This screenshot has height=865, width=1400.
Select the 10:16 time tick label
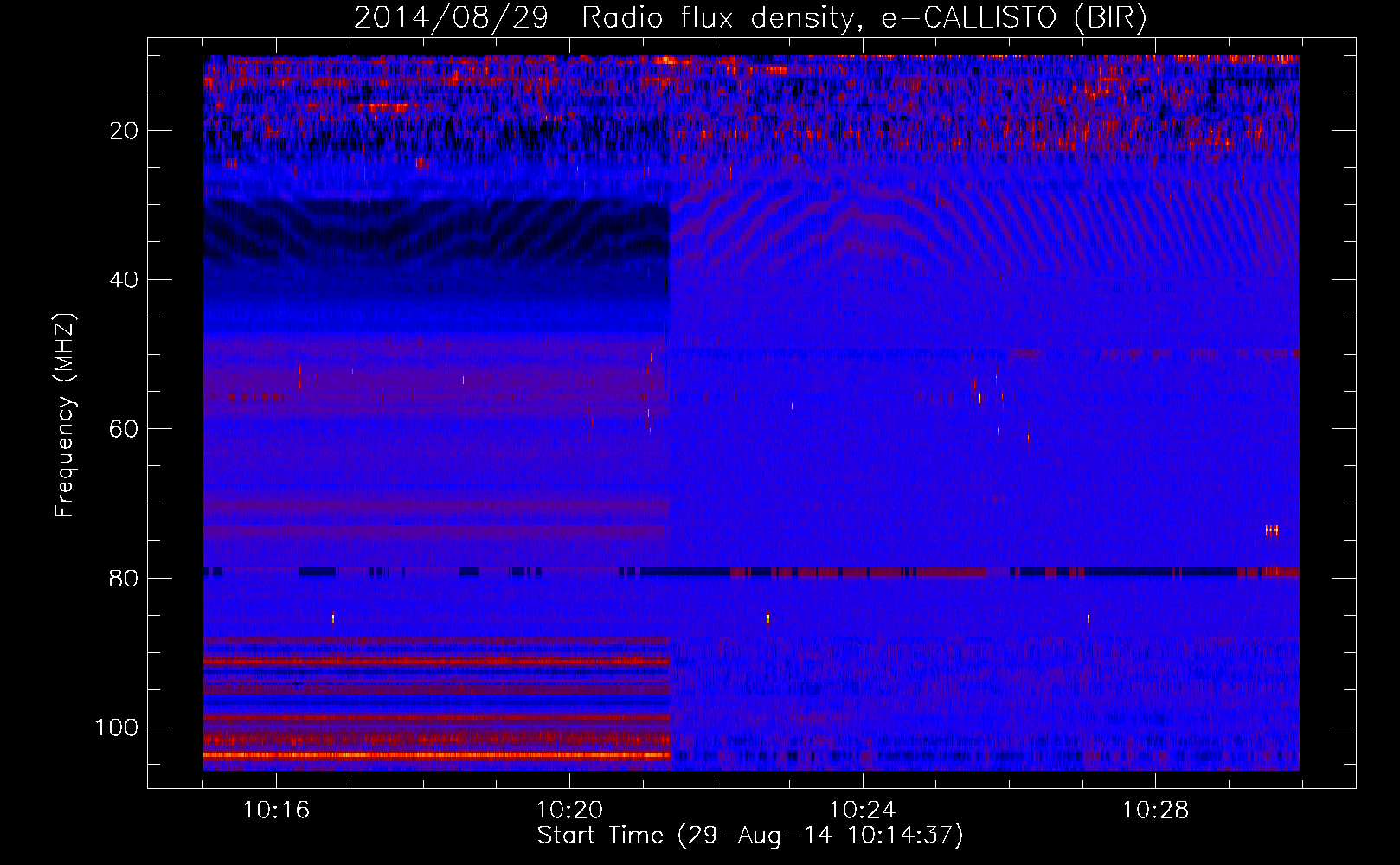(276, 811)
